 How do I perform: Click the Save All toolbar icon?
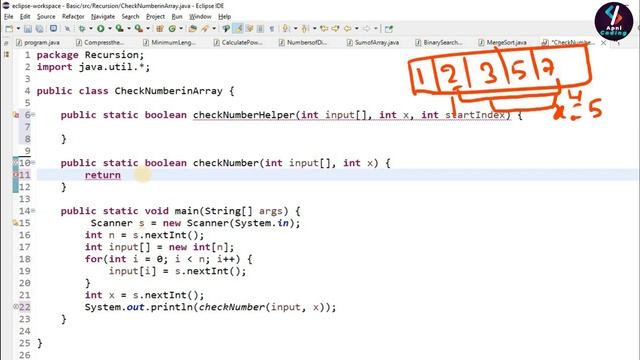(40, 29)
